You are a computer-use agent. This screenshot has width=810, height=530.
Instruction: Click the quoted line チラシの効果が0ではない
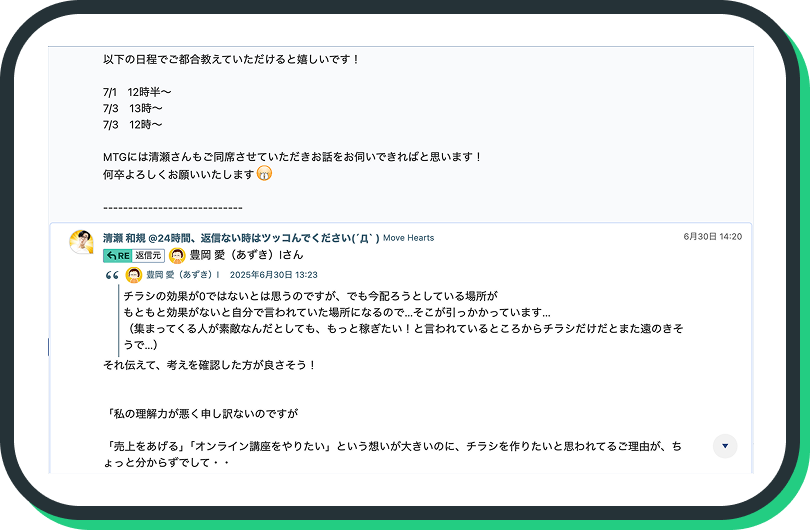click(310, 296)
